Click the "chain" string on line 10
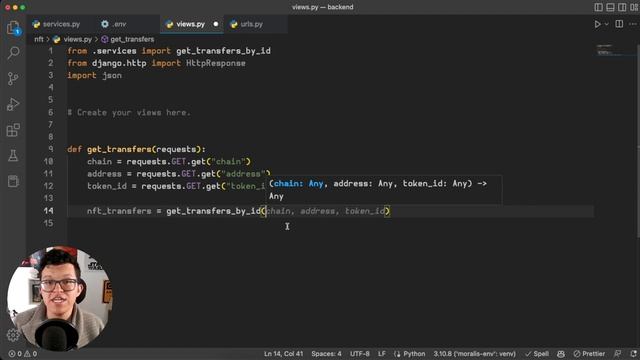The width and height of the screenshot is (640, 360). (229, 162)
